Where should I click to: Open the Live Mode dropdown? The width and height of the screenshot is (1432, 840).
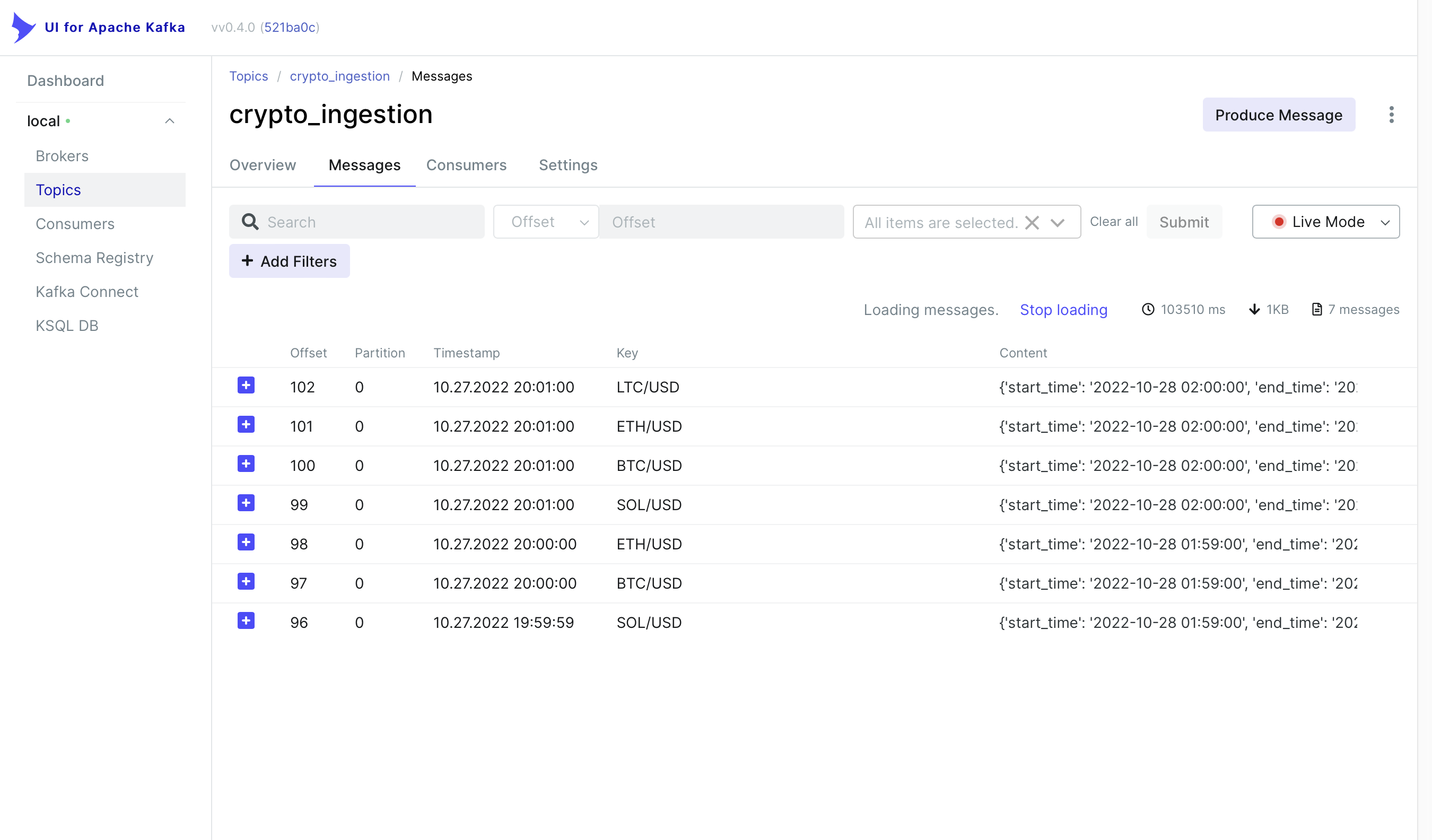[1325, 222]
